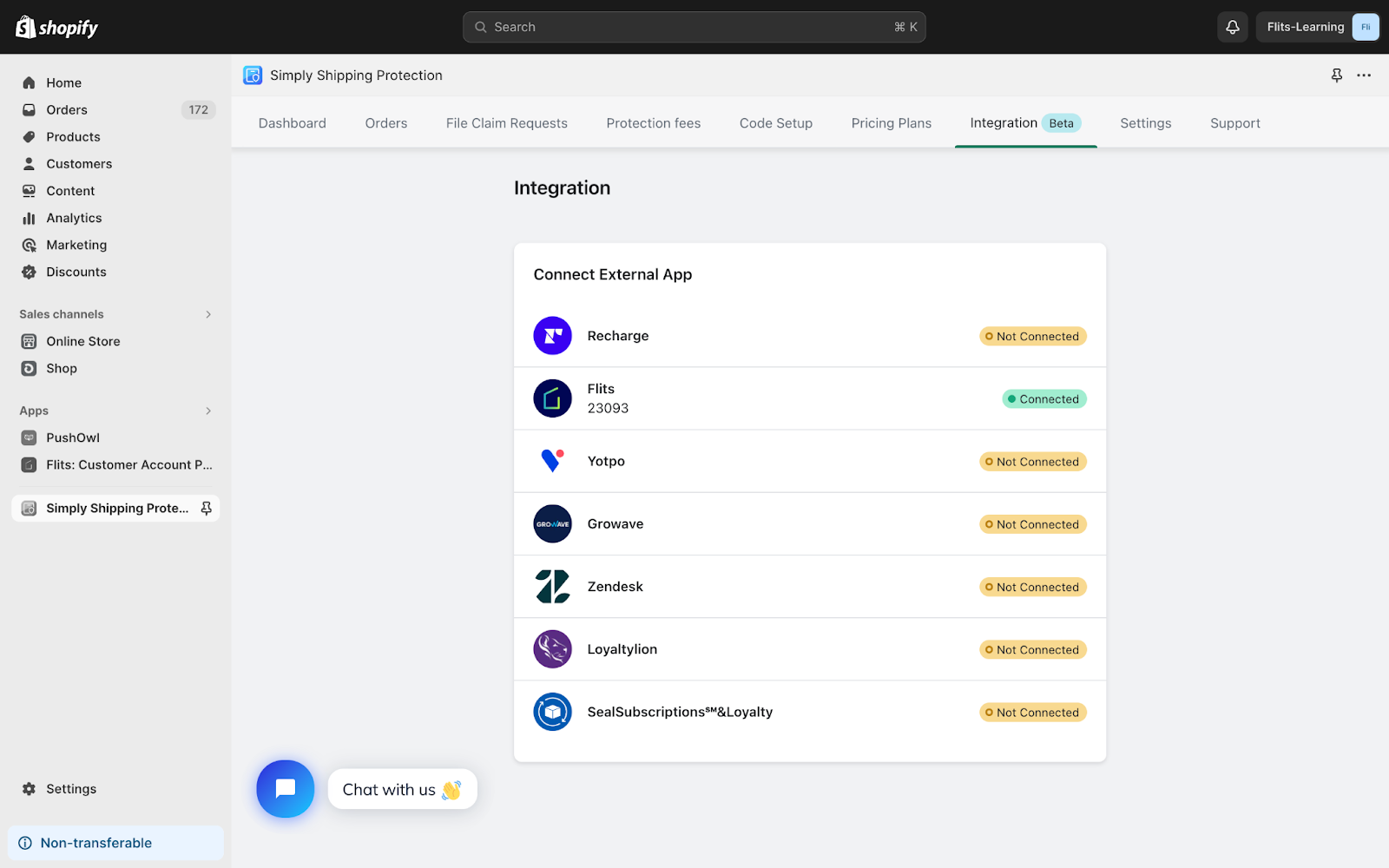This screenshot has height=868, width=1389.
Task: Click the Growave logo
Action: click(552, 523)
